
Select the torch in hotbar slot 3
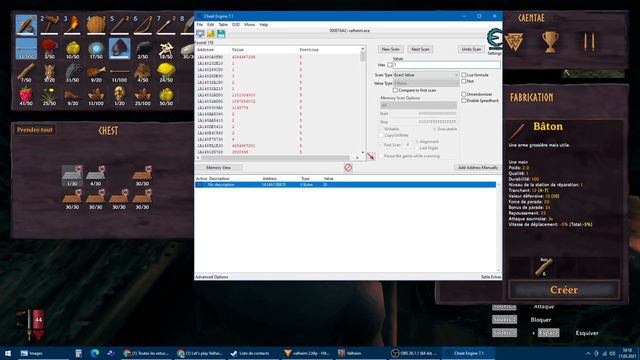[73, 25]
